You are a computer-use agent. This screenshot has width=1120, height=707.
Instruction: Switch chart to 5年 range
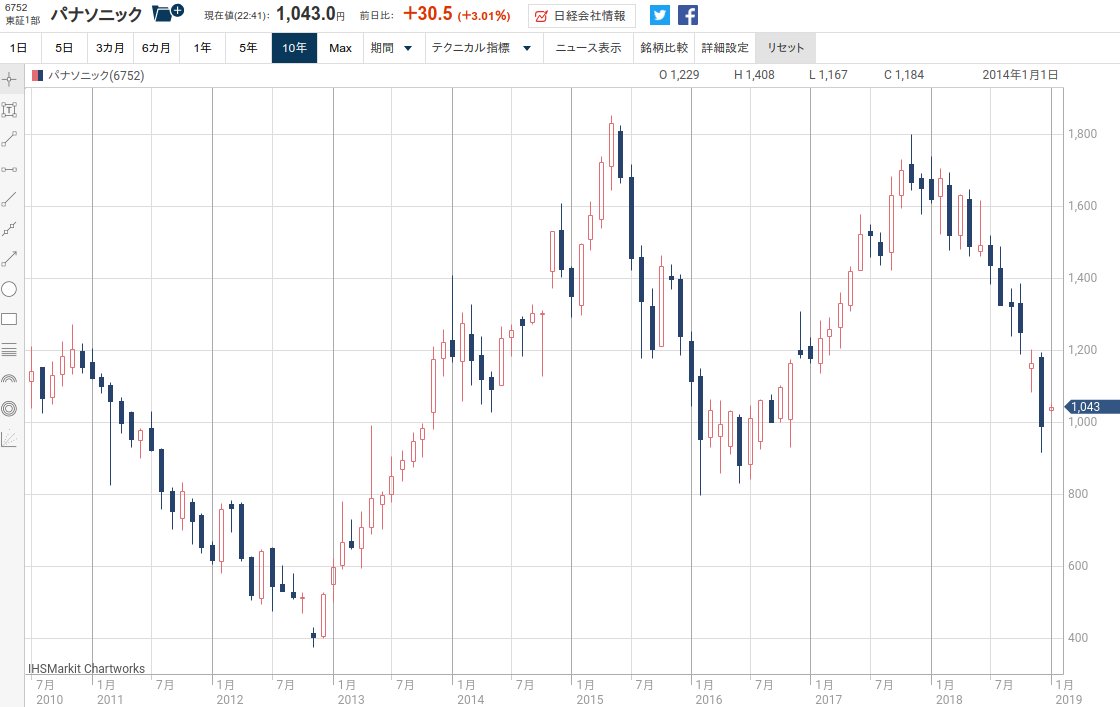tap(248, 48)
